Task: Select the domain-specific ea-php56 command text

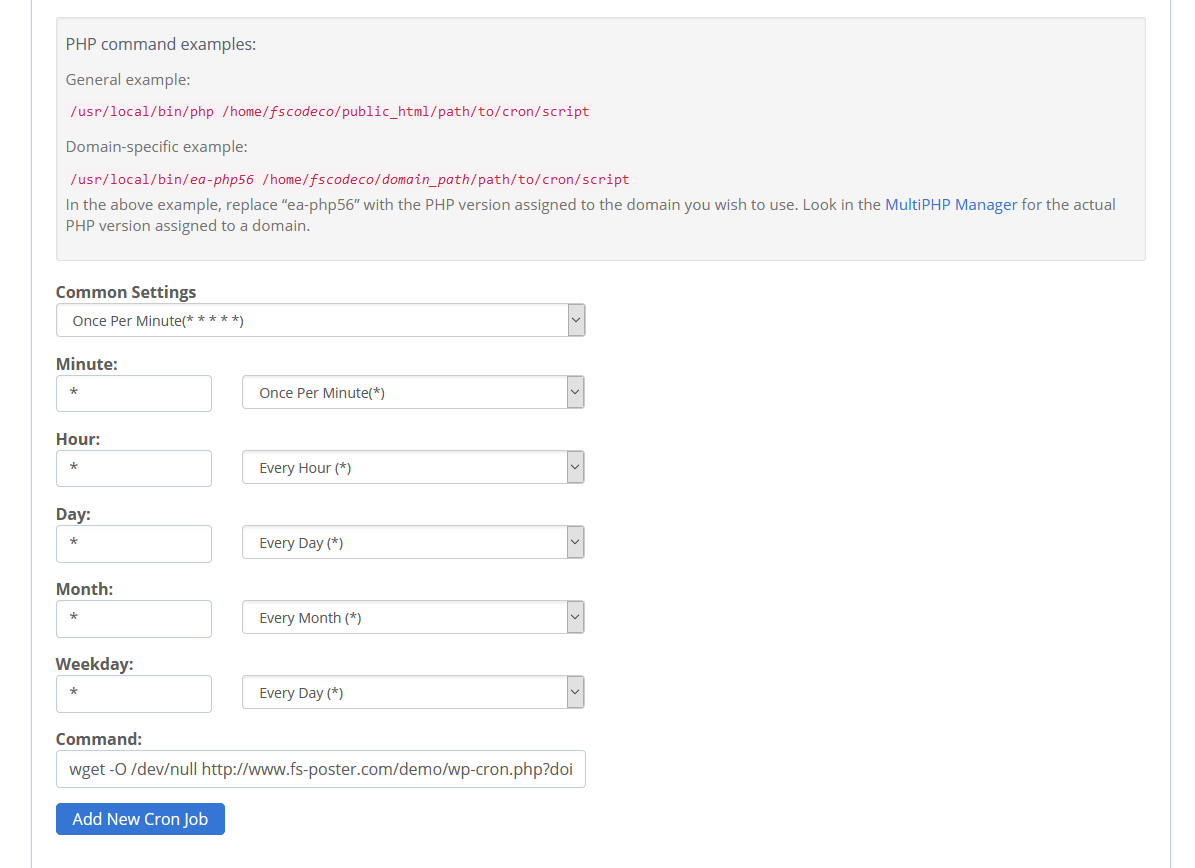Action: 349,179
